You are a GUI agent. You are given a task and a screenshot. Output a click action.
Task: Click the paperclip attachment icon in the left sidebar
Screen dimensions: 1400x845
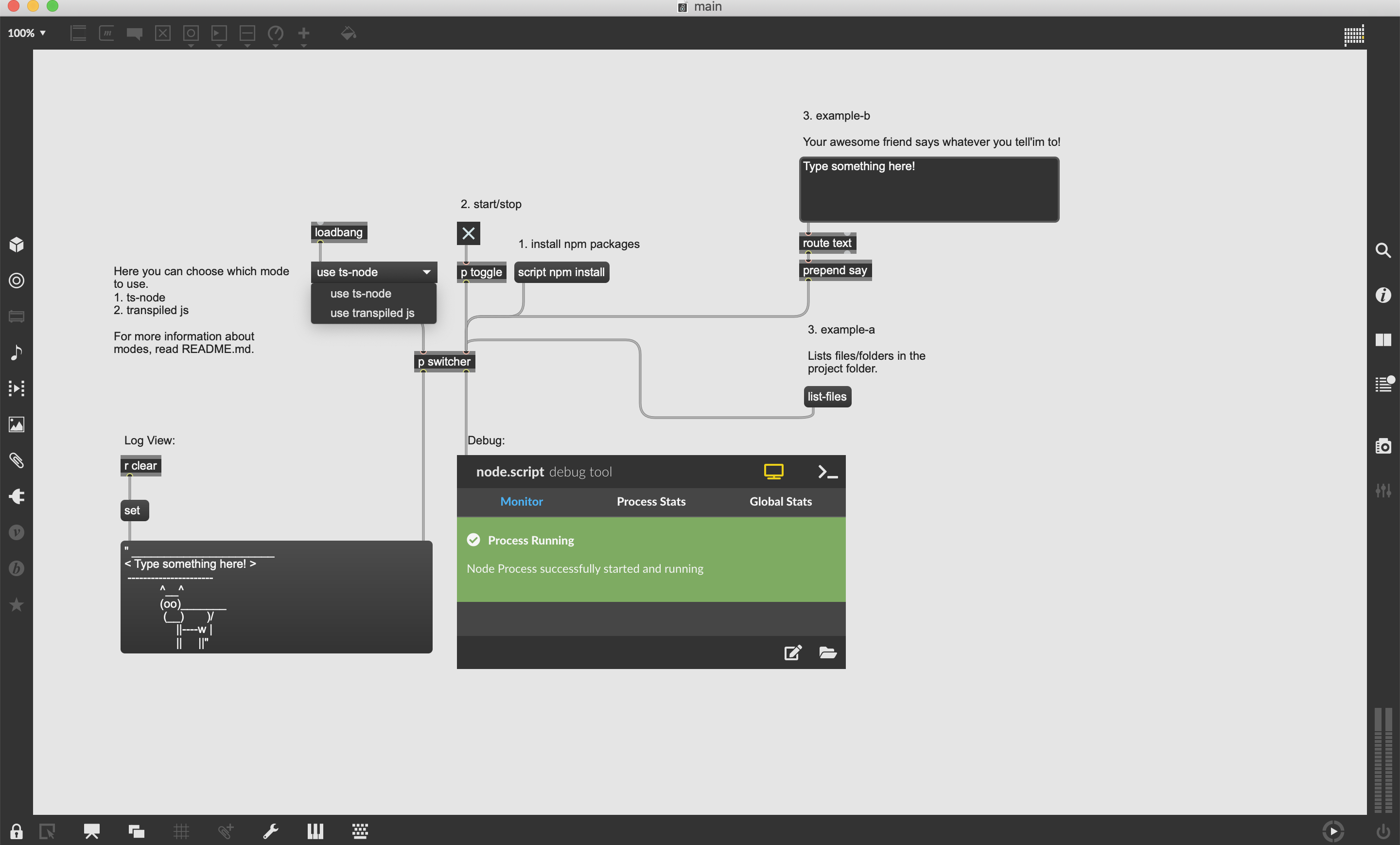pos(17,461)
